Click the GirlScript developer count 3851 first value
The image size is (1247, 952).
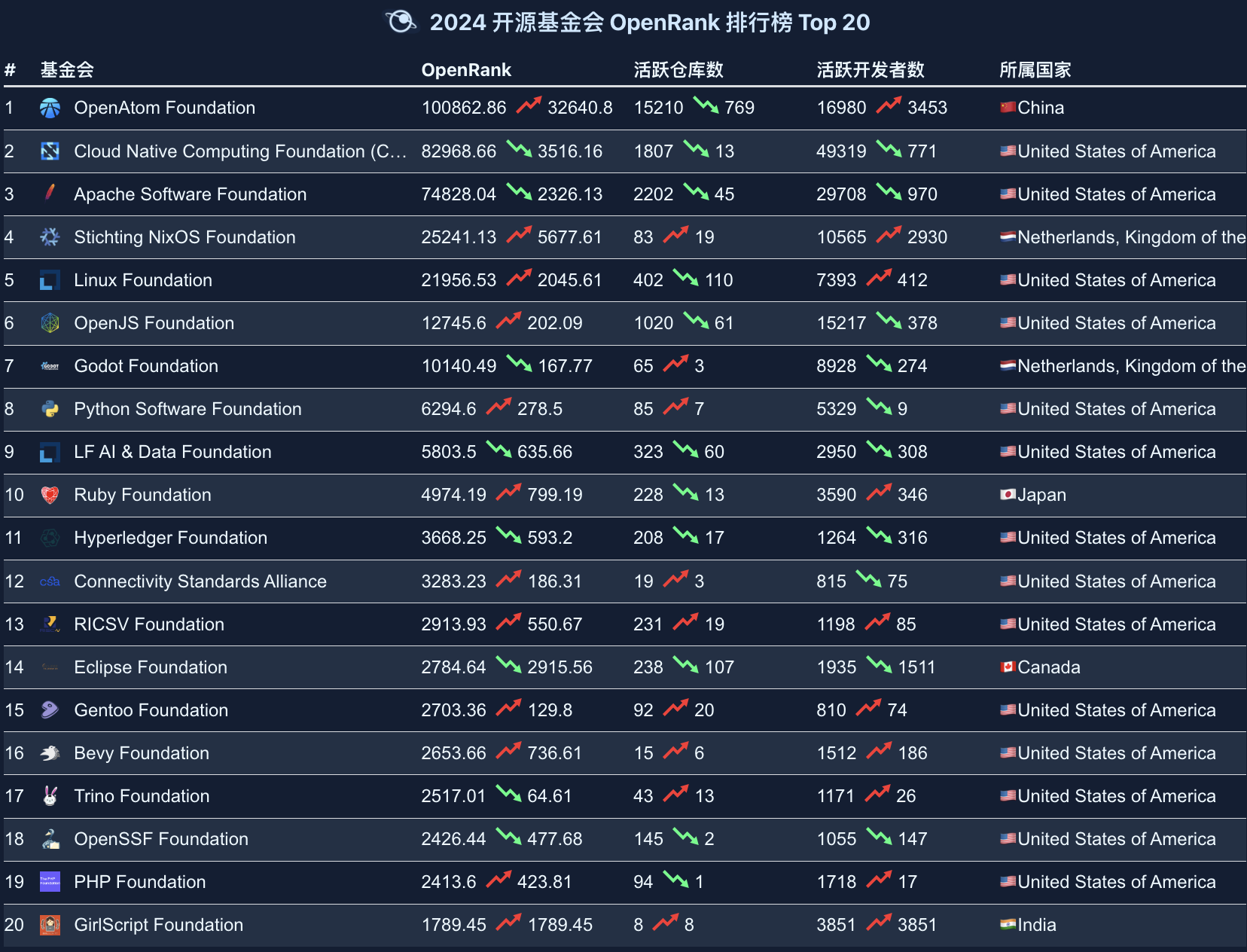(x=837, y=925)
